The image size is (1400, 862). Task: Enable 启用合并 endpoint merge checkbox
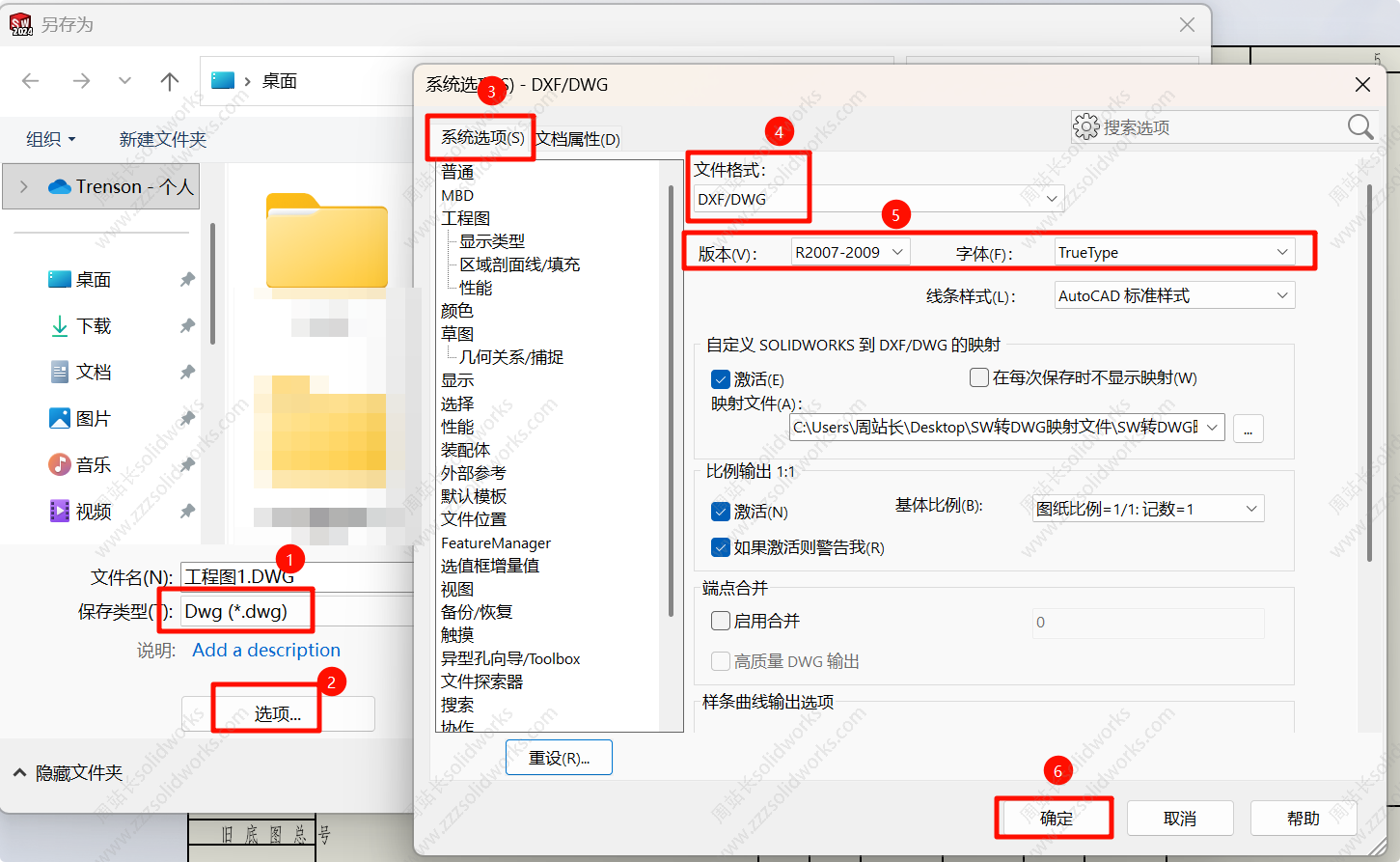click(x=720, y=621)
